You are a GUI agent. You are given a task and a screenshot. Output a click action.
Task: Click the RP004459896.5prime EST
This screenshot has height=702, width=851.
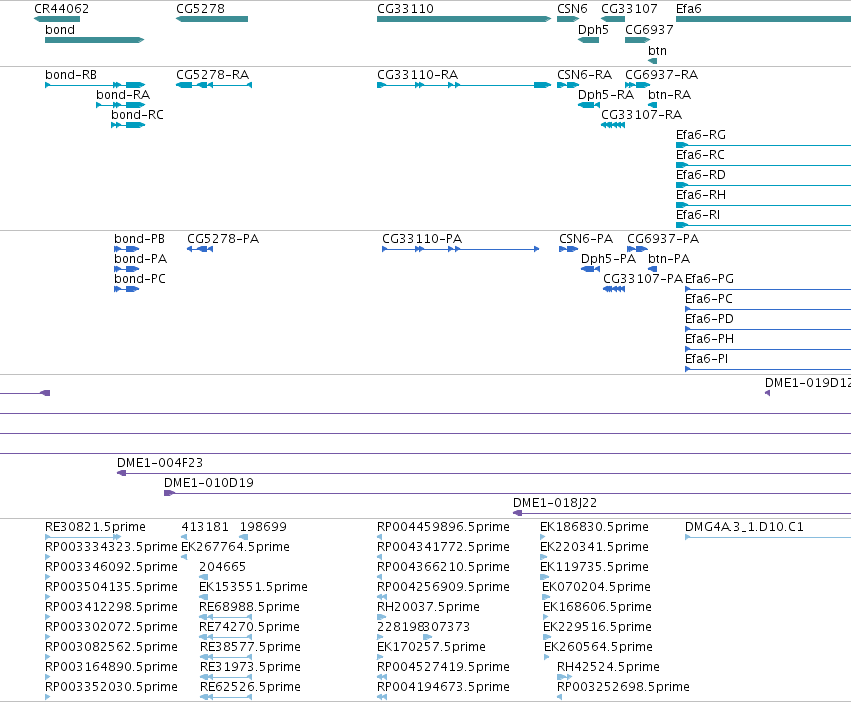[380, 537]
